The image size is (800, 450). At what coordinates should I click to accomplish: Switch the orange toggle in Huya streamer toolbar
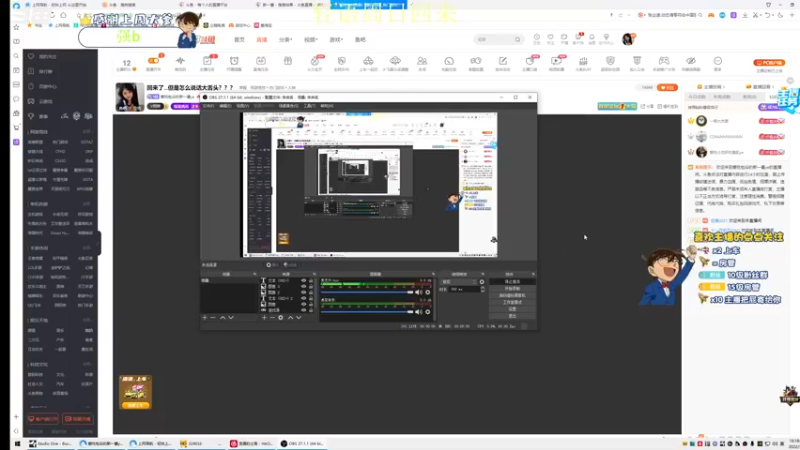[153, 61]
